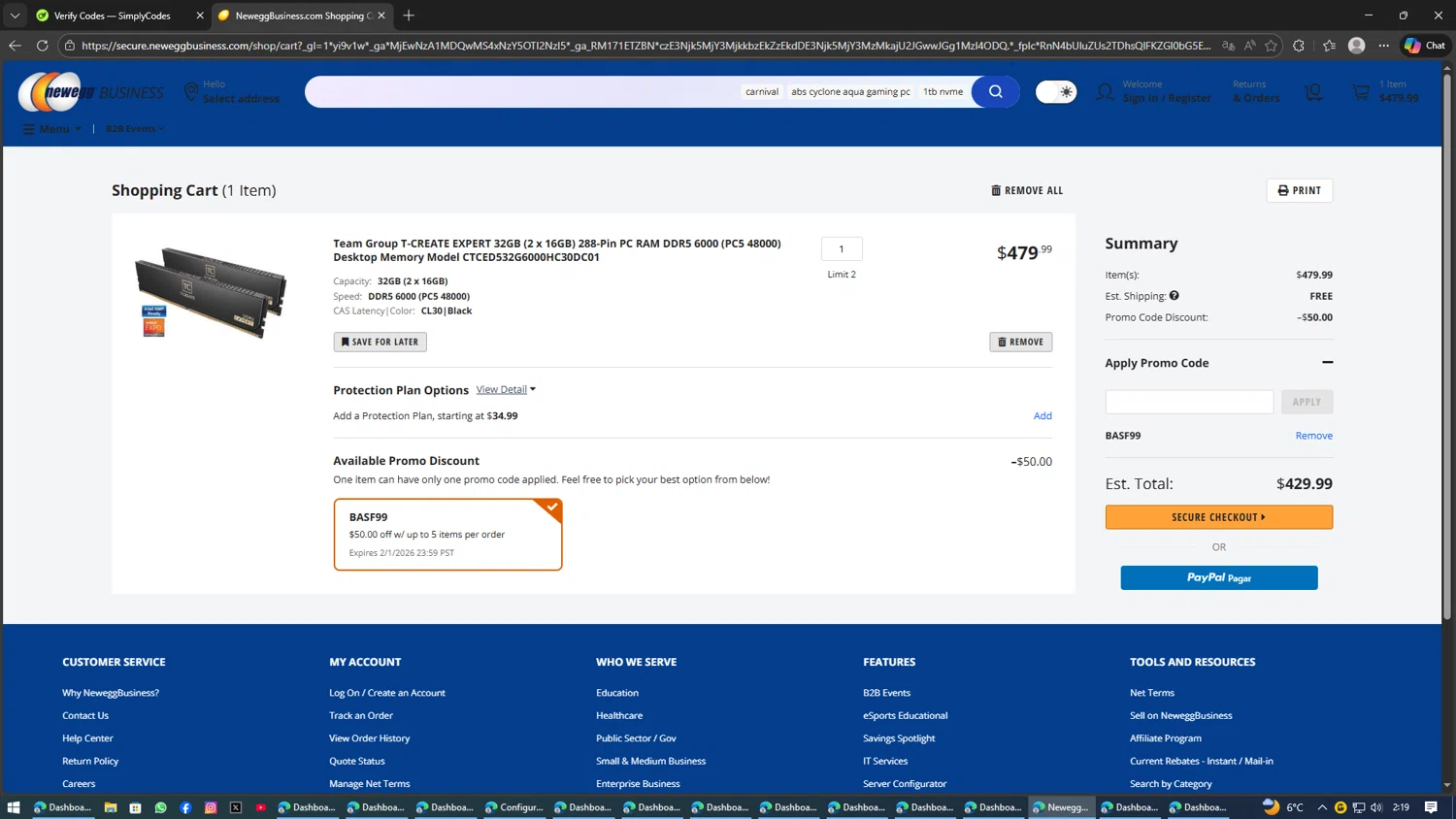Open browser settings three-dots menu
Screen dimensions: 1456x819
[x=1384, y=46]
